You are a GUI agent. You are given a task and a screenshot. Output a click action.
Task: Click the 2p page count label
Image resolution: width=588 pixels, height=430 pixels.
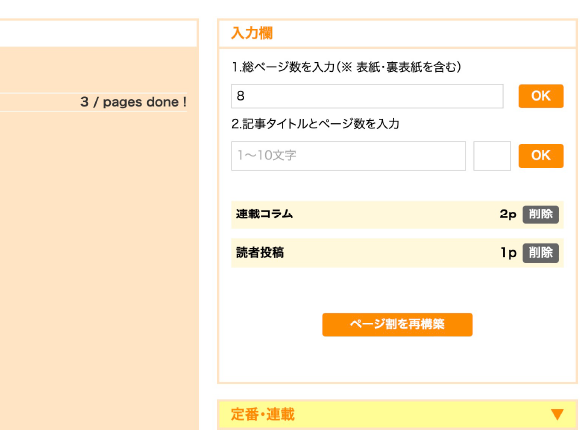tap(508, 214)
